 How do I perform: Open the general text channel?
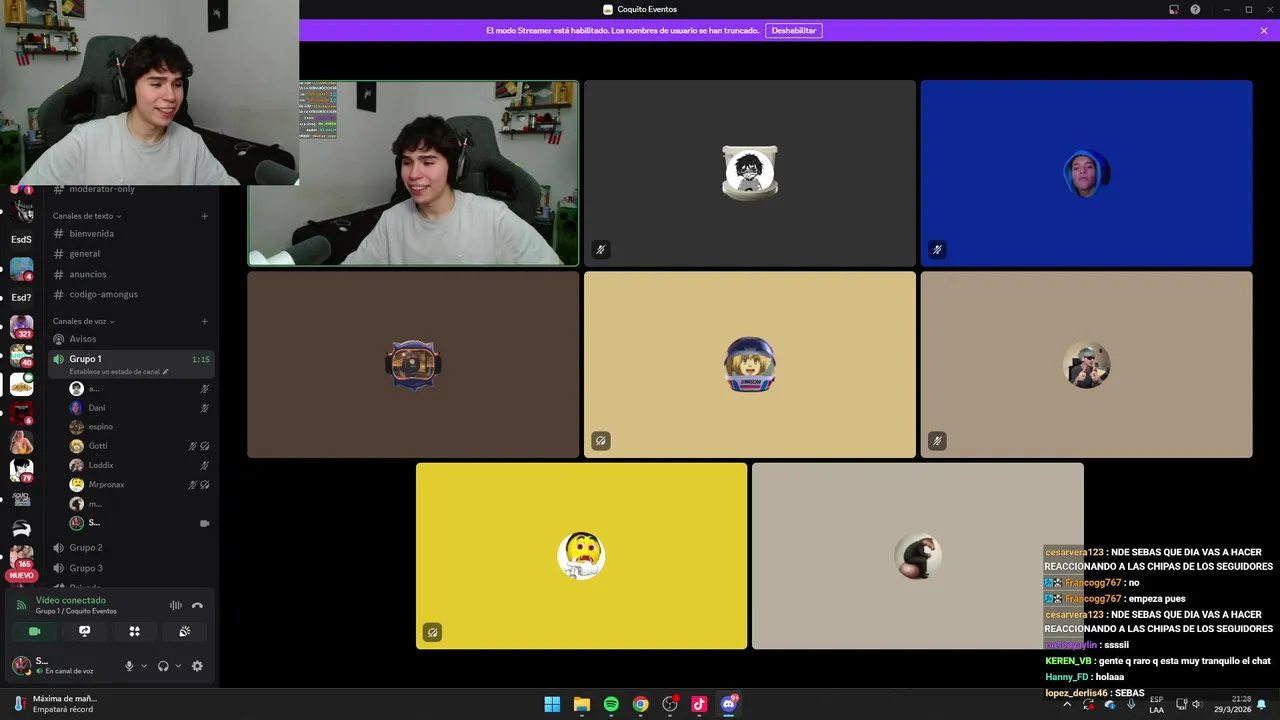(x=130, y=254)
